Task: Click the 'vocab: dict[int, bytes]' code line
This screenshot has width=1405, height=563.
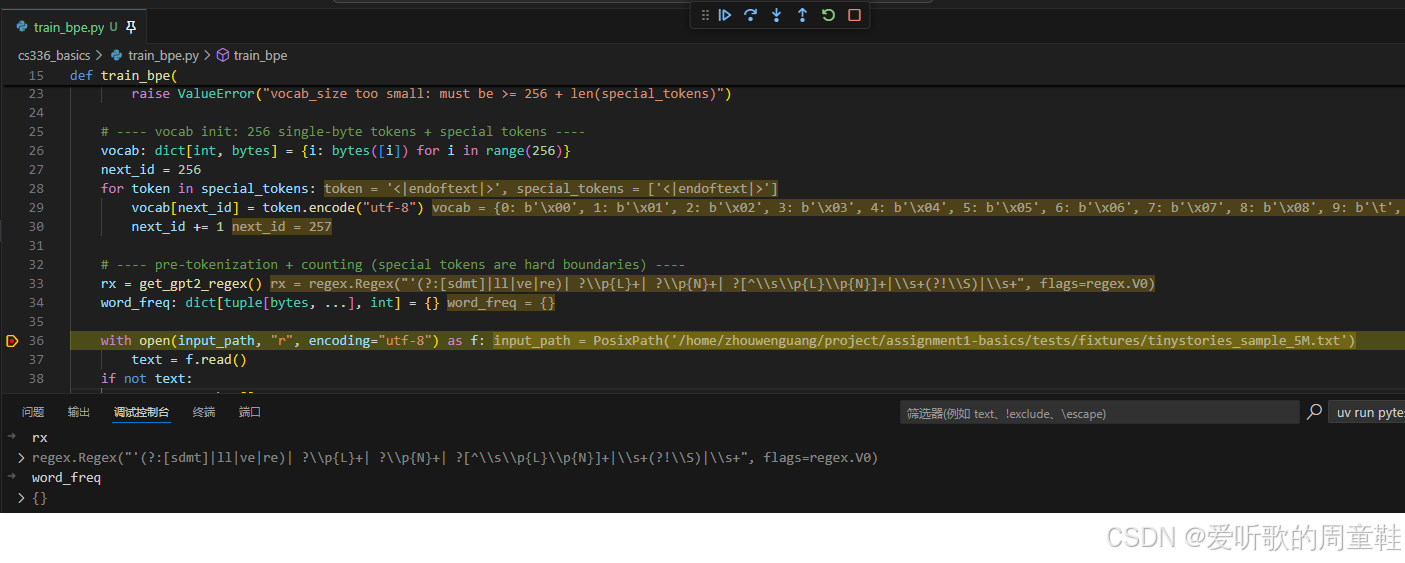Action: pyautogui.click(x=336, y=151)
